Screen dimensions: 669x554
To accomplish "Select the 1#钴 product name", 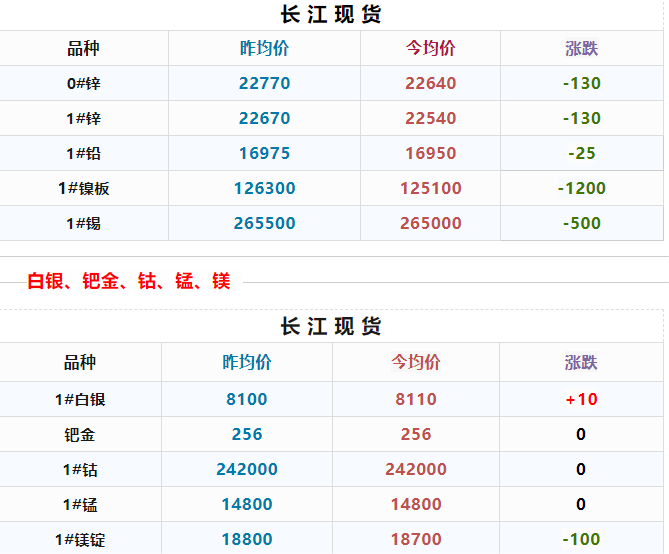I will point(80,470).
